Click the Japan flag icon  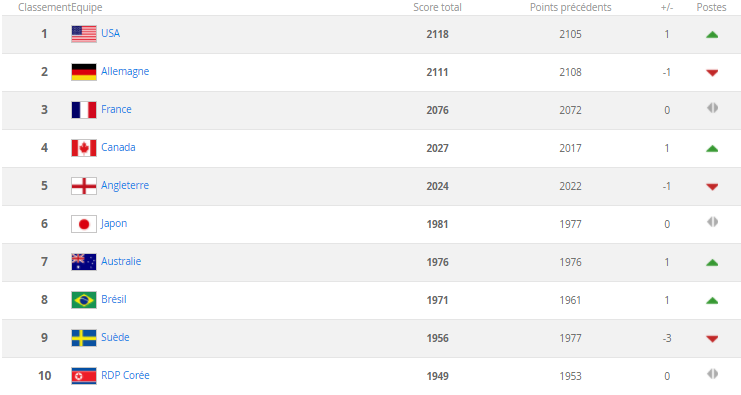click(x=84, y=224)
